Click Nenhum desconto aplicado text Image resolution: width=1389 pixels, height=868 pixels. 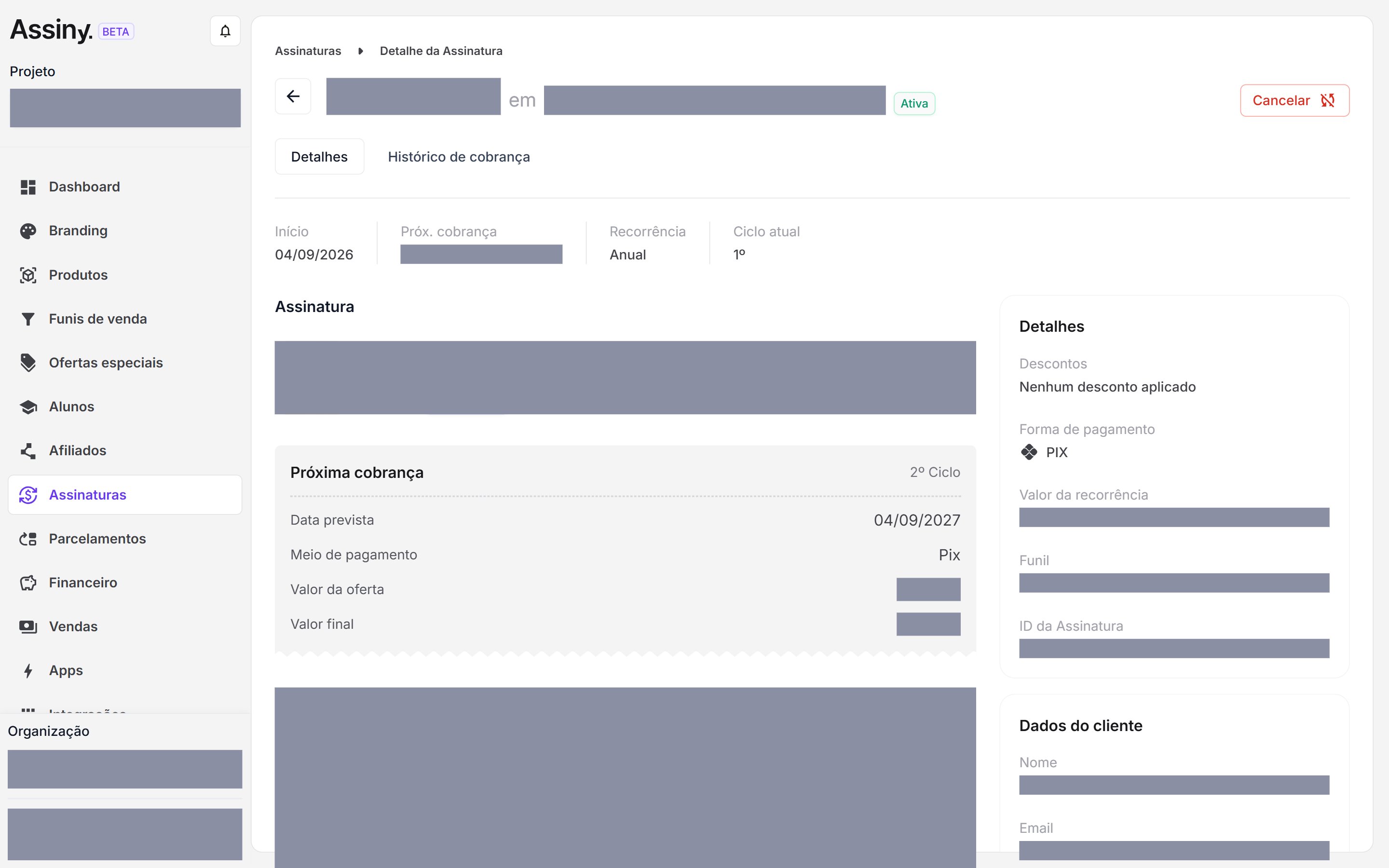point(1107,387)
